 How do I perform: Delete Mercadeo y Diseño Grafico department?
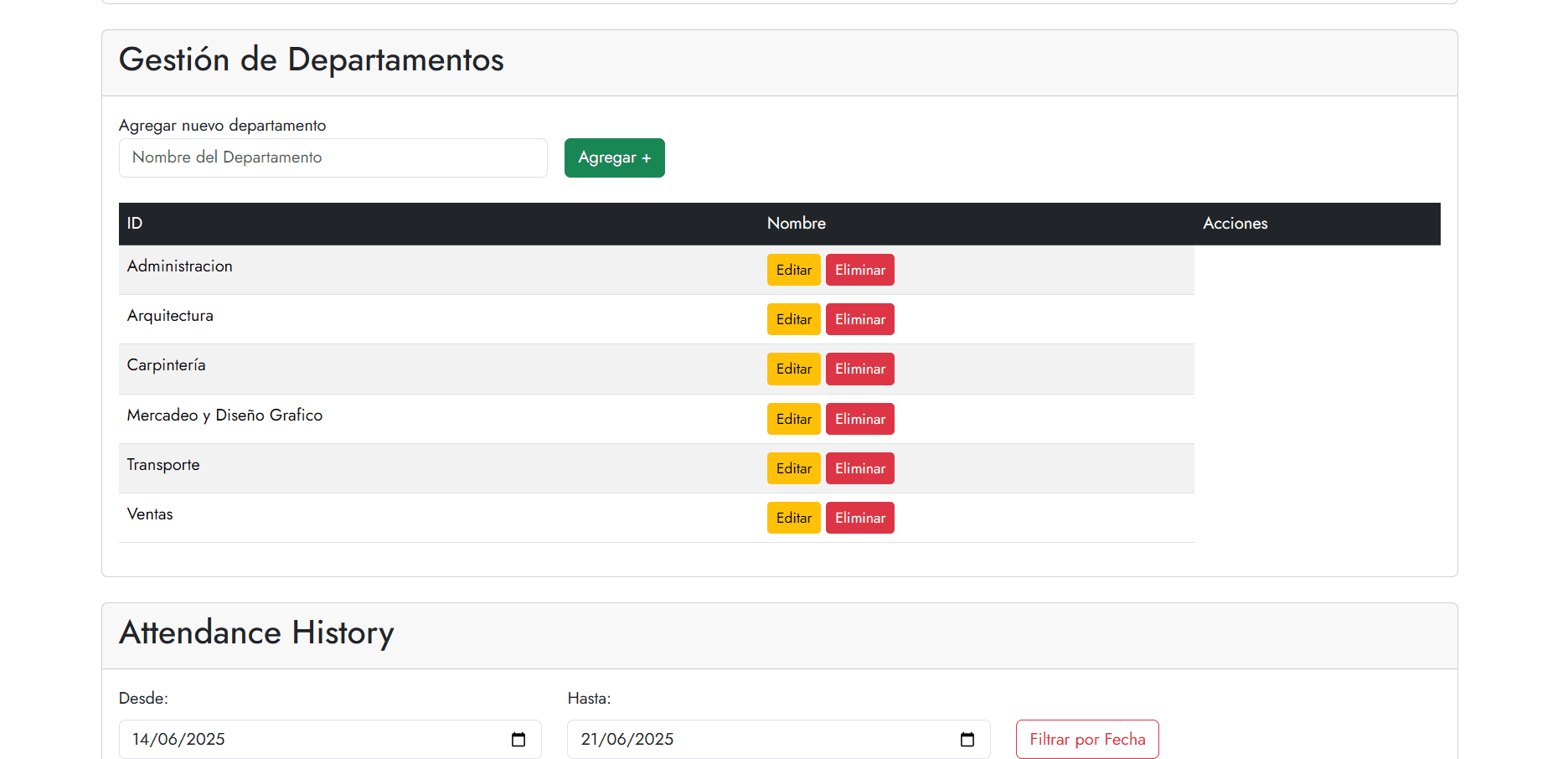(859, 419)
